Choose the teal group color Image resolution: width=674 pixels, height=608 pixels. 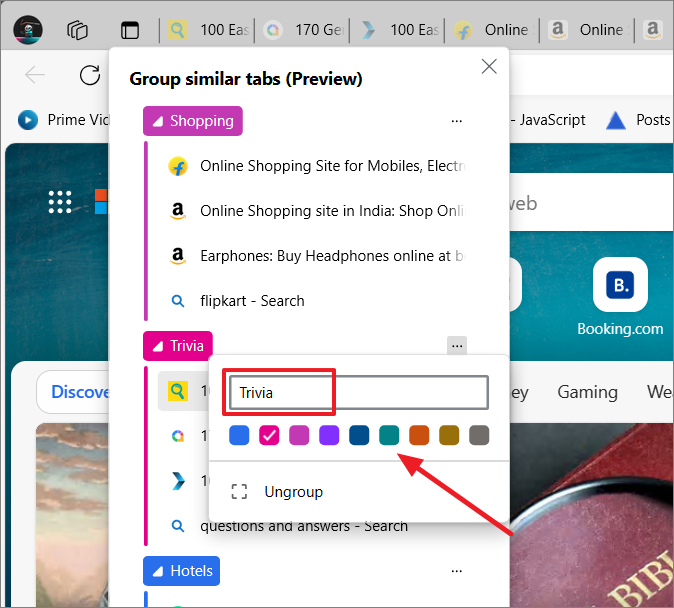coord(389,435)
